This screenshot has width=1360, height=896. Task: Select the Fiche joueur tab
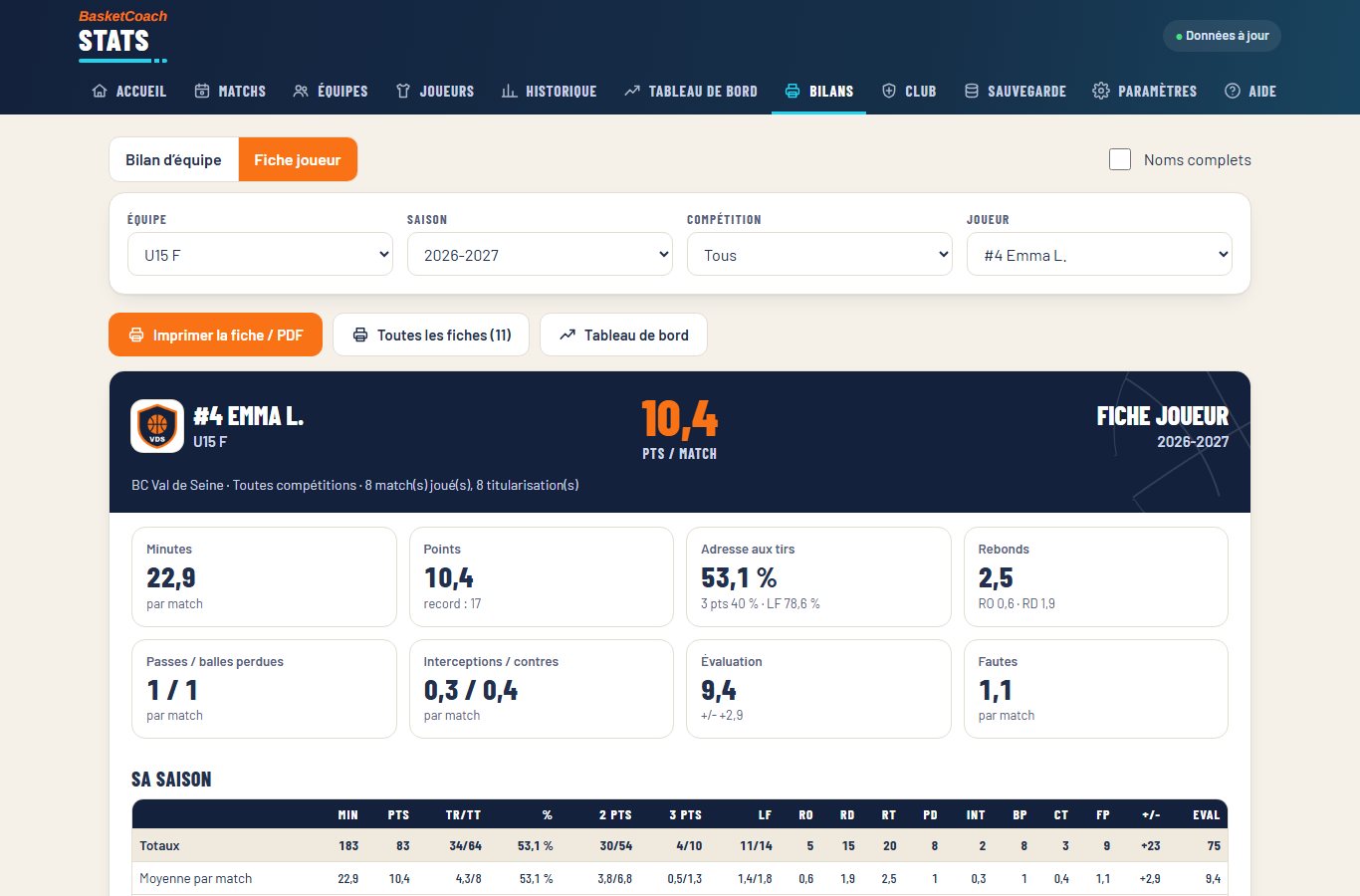[x=298, y=159]
